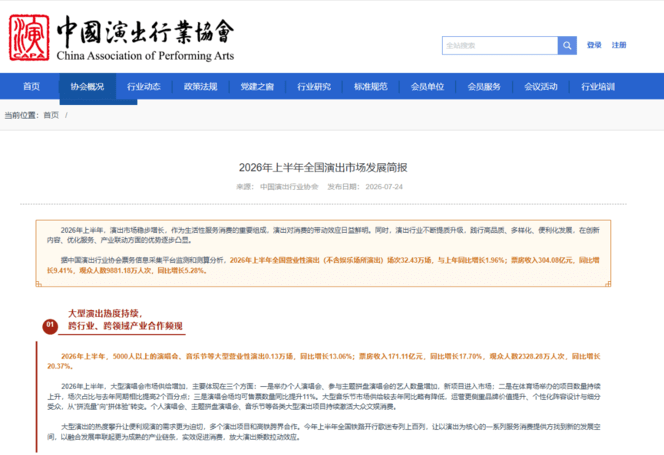This screenshot has height=455, width=664.
Task: Click the red 01 section badge
Action: tap(50, 326)
